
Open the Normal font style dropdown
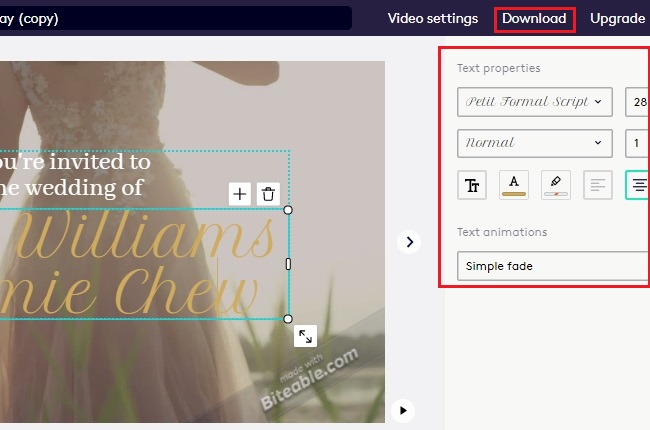[x=535, y=143]
